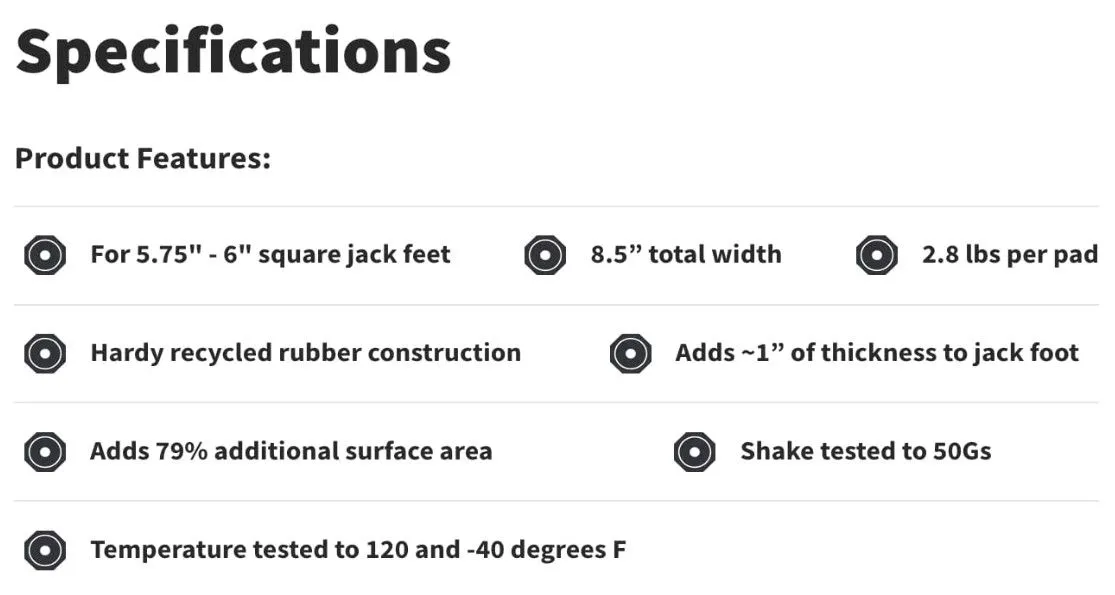Image resolution: width=1115 pixels, height=595 pixels.
Task: Click the bullet icon beside thickness to jack foot
Action: [631, 353]
